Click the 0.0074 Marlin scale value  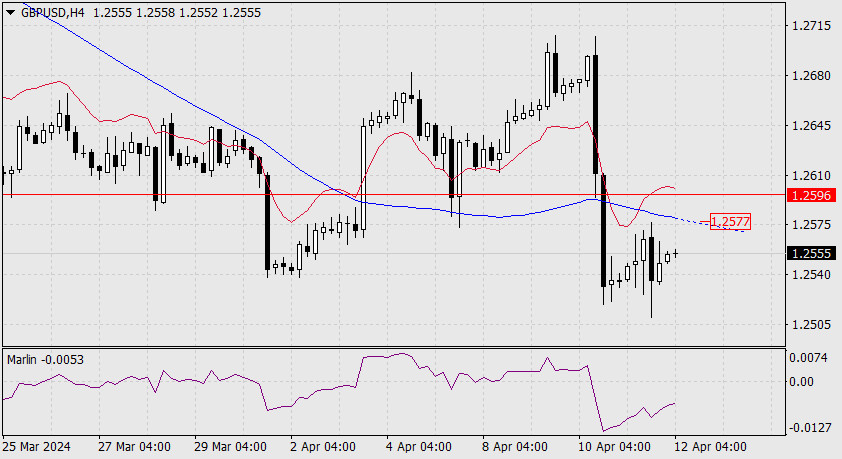(808, 358)
